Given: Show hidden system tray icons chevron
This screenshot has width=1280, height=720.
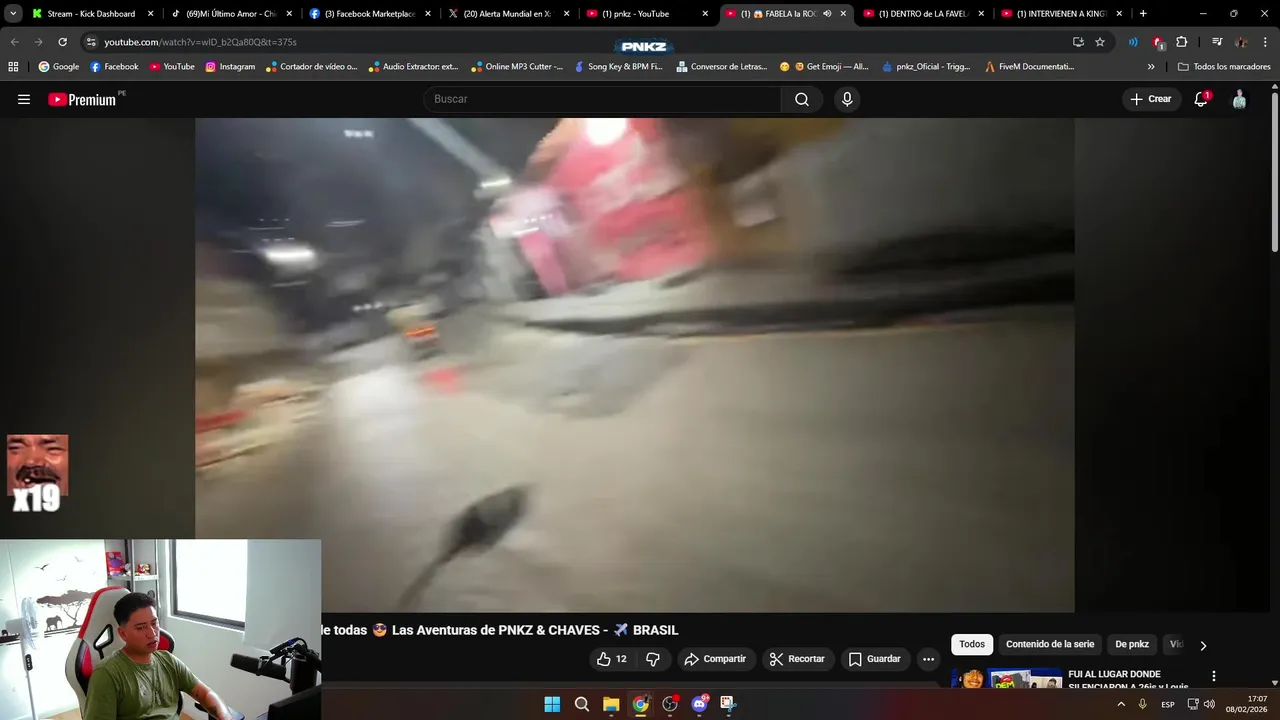Looking at the screenshot, I should pyautogui.click(x=1121, y=704).
